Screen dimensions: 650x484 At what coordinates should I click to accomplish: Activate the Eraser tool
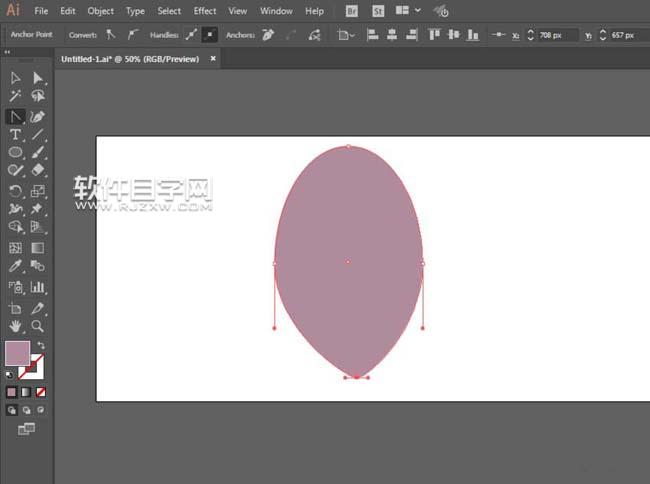(x=37, y=172)
